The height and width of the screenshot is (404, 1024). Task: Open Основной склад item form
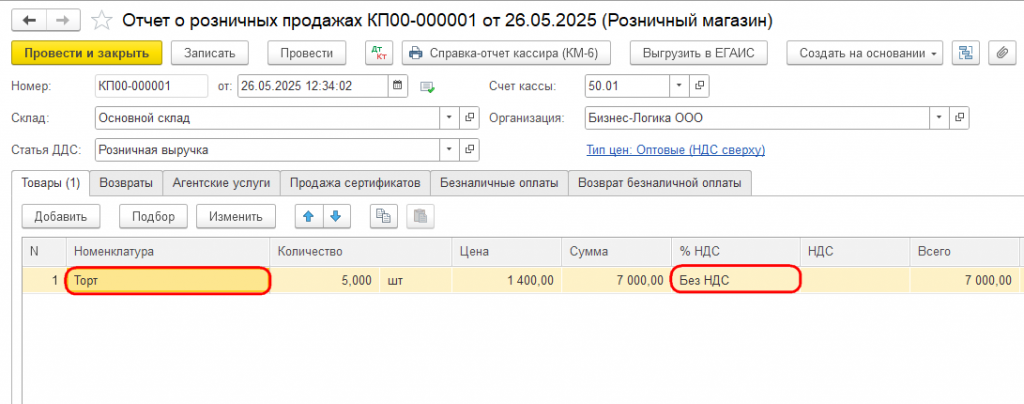click(x=469, y=118)
